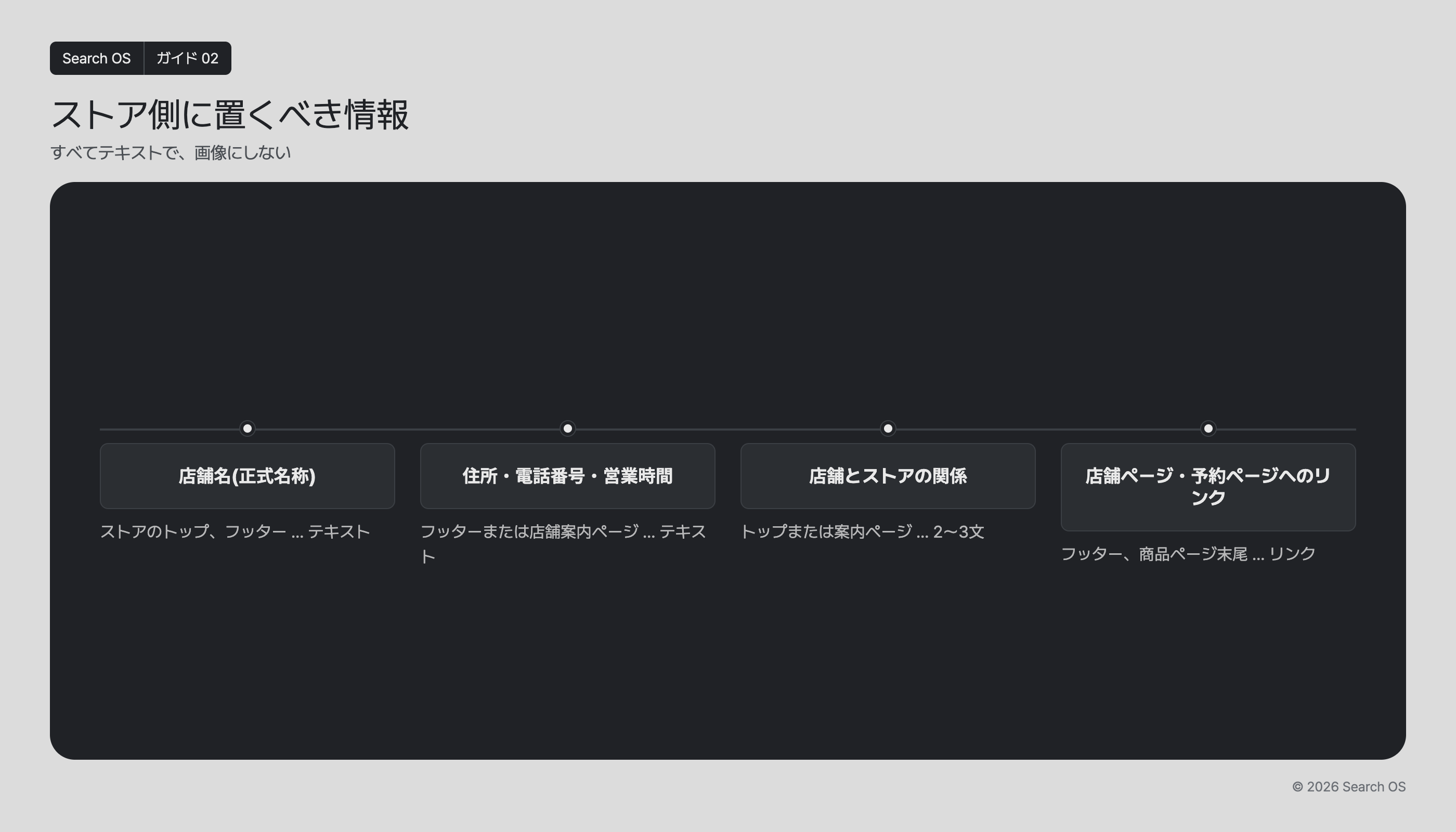Click the ガイド 02 badge
Viewport: 1456px width, 832px height.
187,58
